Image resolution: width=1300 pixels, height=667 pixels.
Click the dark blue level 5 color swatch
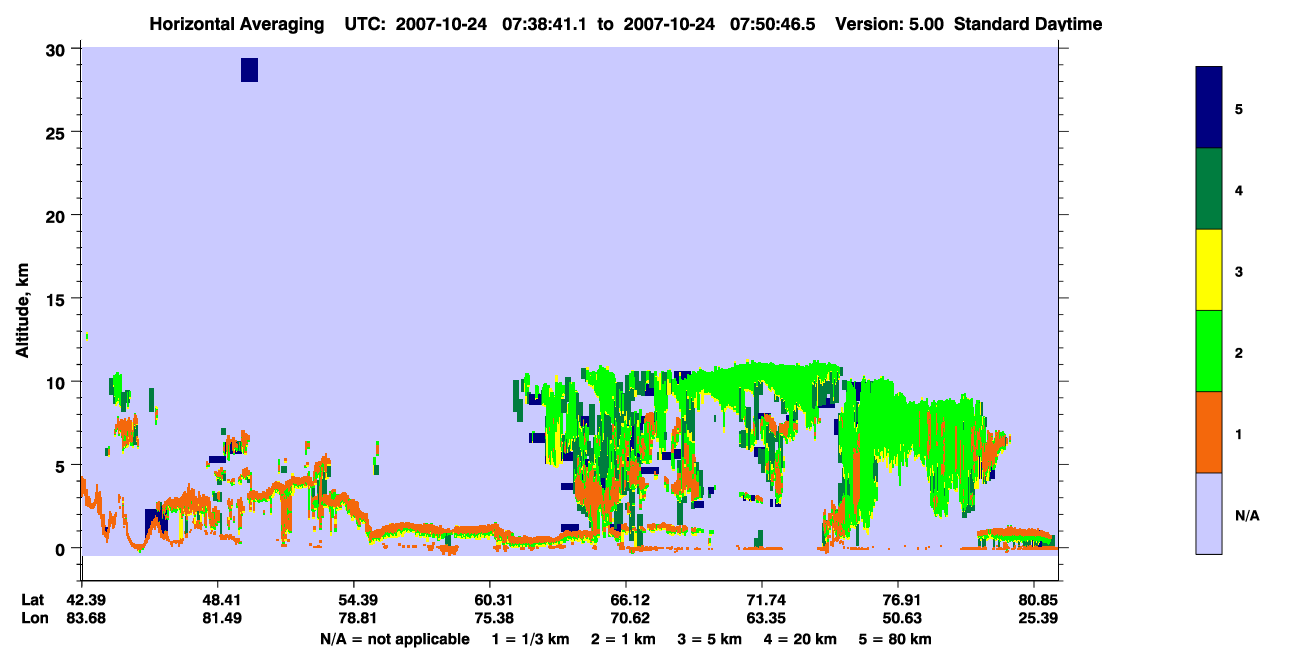click(x=1209, y=108)
